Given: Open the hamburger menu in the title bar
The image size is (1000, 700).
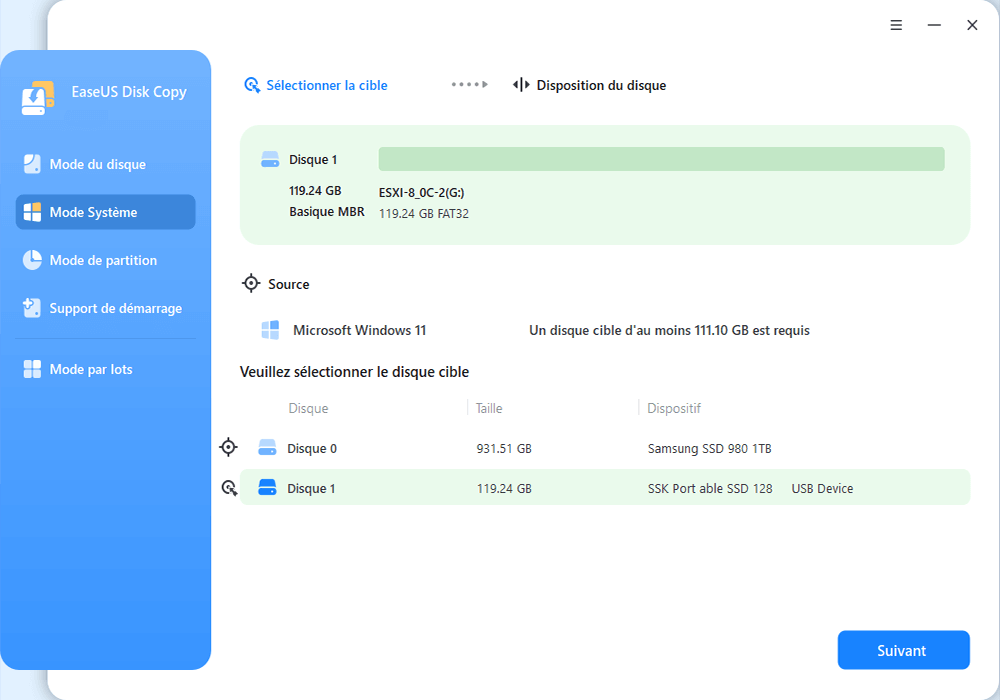Looking at the screenshot, I should [896, 25].
